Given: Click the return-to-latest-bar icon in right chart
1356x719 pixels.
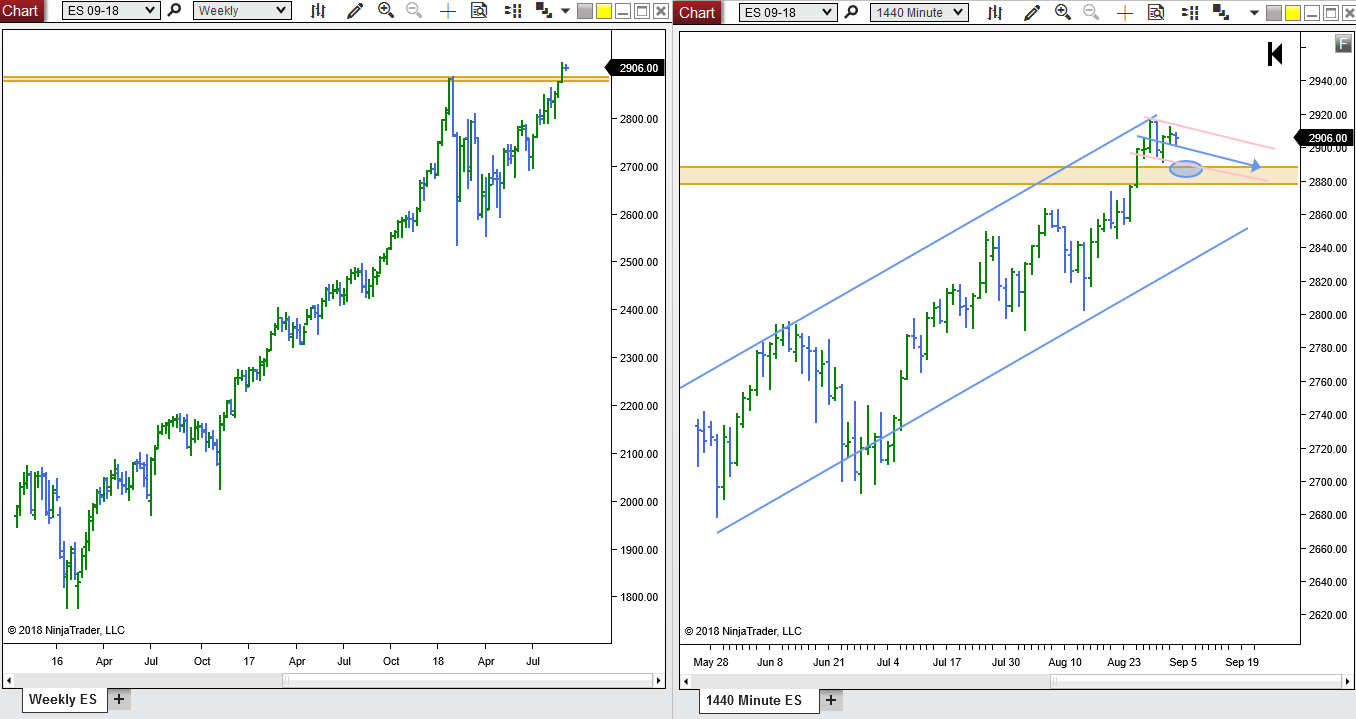Looking at the screenshot, I should point(1275,54).
